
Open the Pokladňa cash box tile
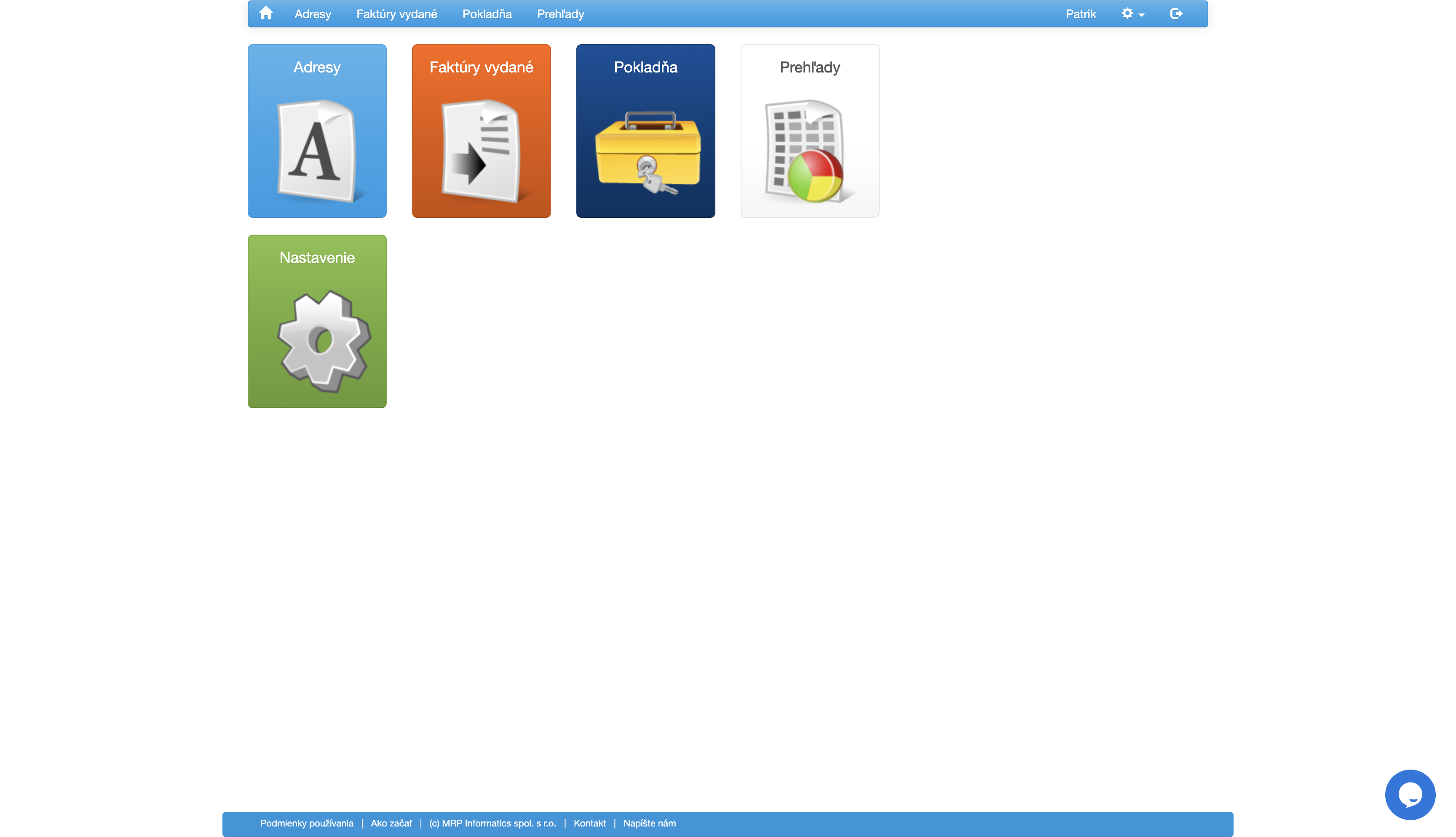(x=645, y=131)
